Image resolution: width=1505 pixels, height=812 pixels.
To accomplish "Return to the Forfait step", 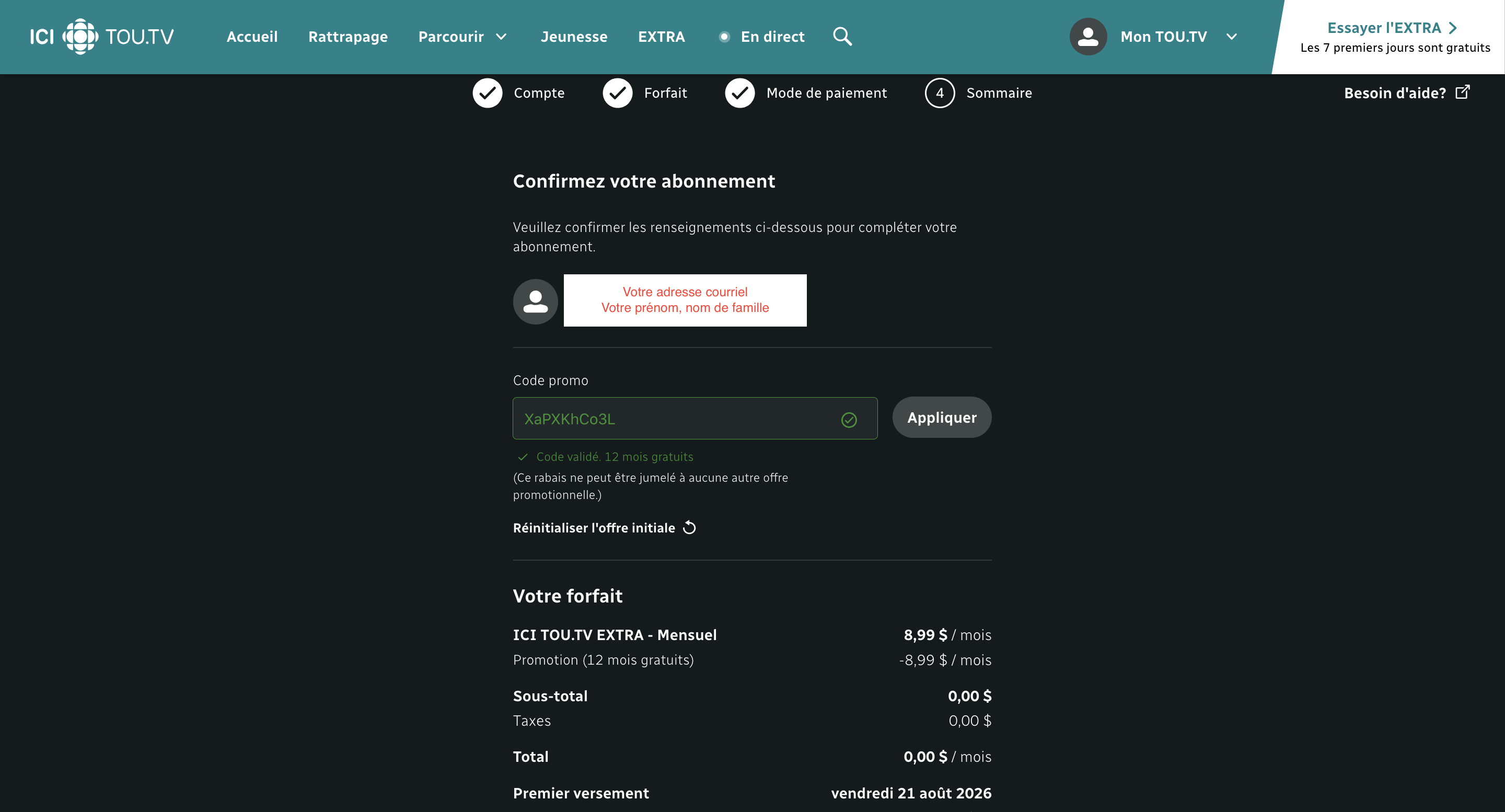I will (665, 93).
